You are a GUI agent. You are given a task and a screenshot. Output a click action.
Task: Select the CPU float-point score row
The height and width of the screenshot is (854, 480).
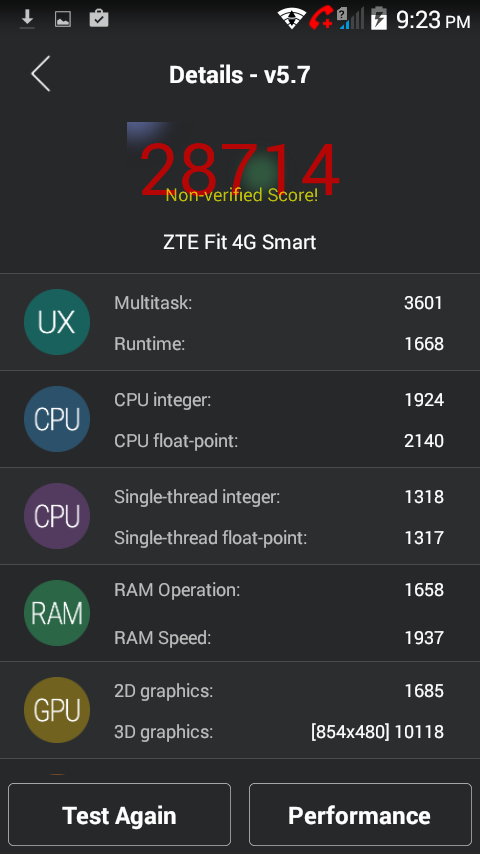279,441
